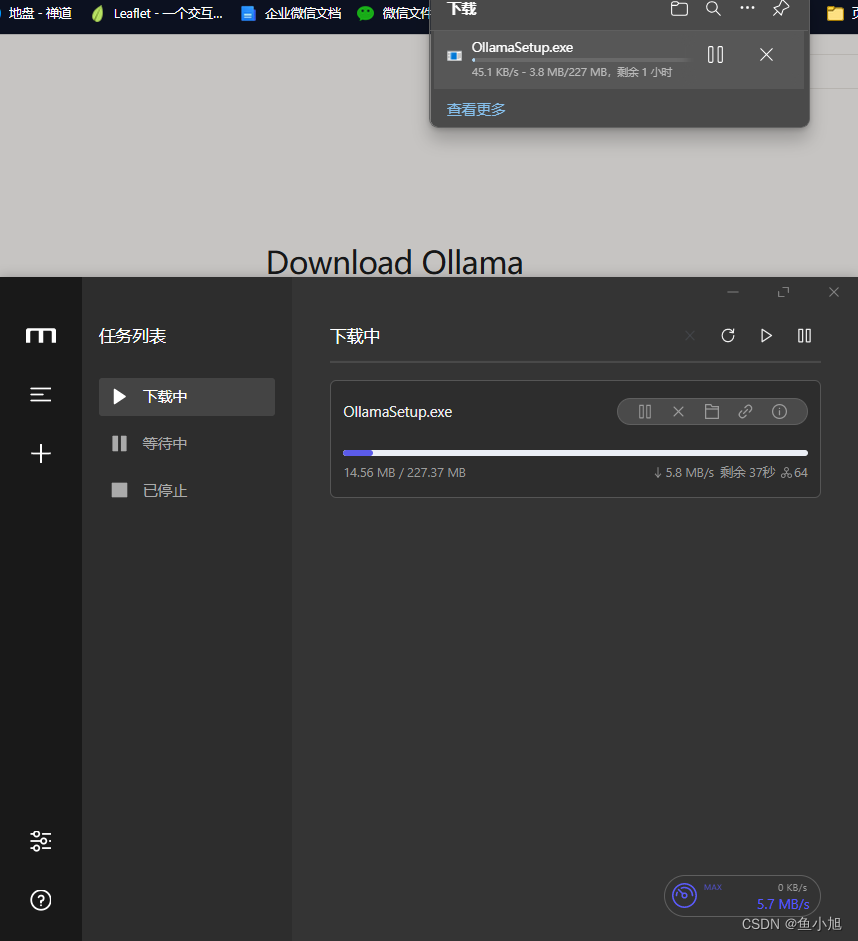Open more options in browser download panel

pos(747,8)
